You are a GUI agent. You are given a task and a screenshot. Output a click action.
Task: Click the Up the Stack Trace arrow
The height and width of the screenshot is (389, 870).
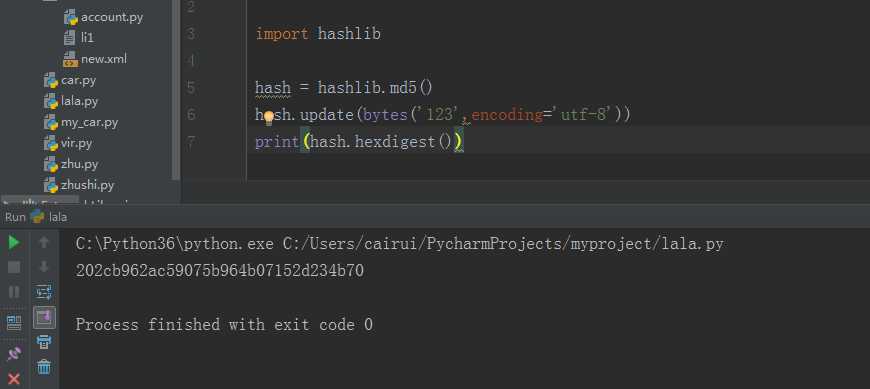[44, 243]
